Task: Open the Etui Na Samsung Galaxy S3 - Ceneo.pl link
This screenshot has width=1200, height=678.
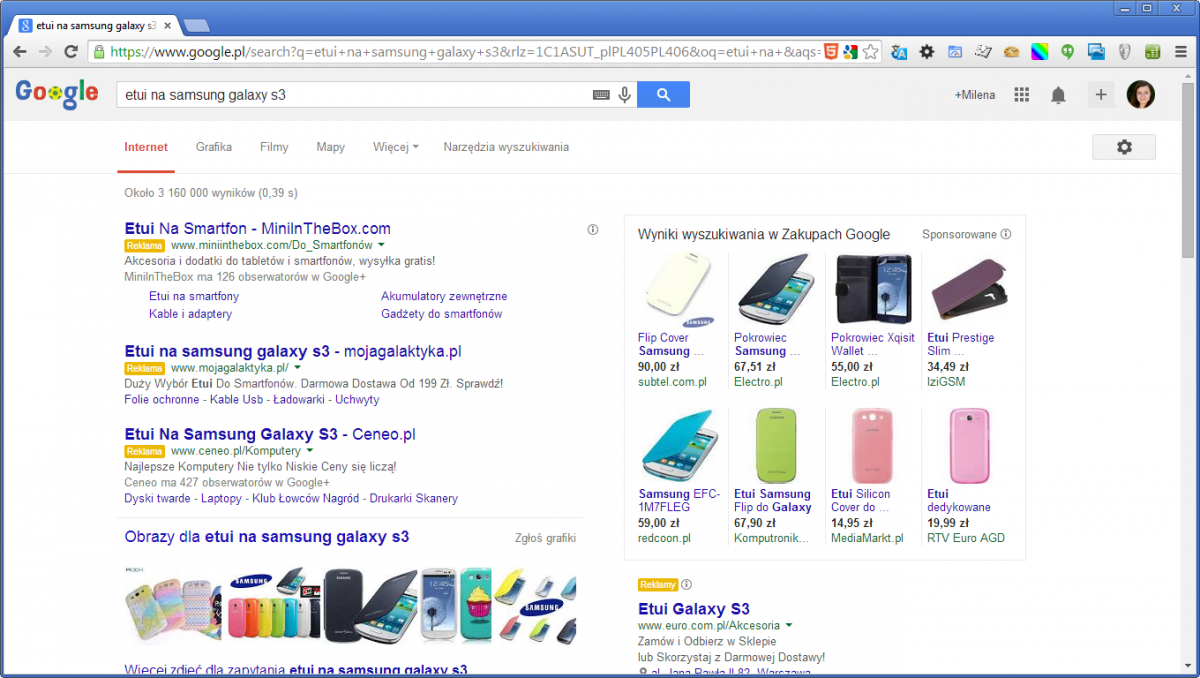Action: pos(270,434)
